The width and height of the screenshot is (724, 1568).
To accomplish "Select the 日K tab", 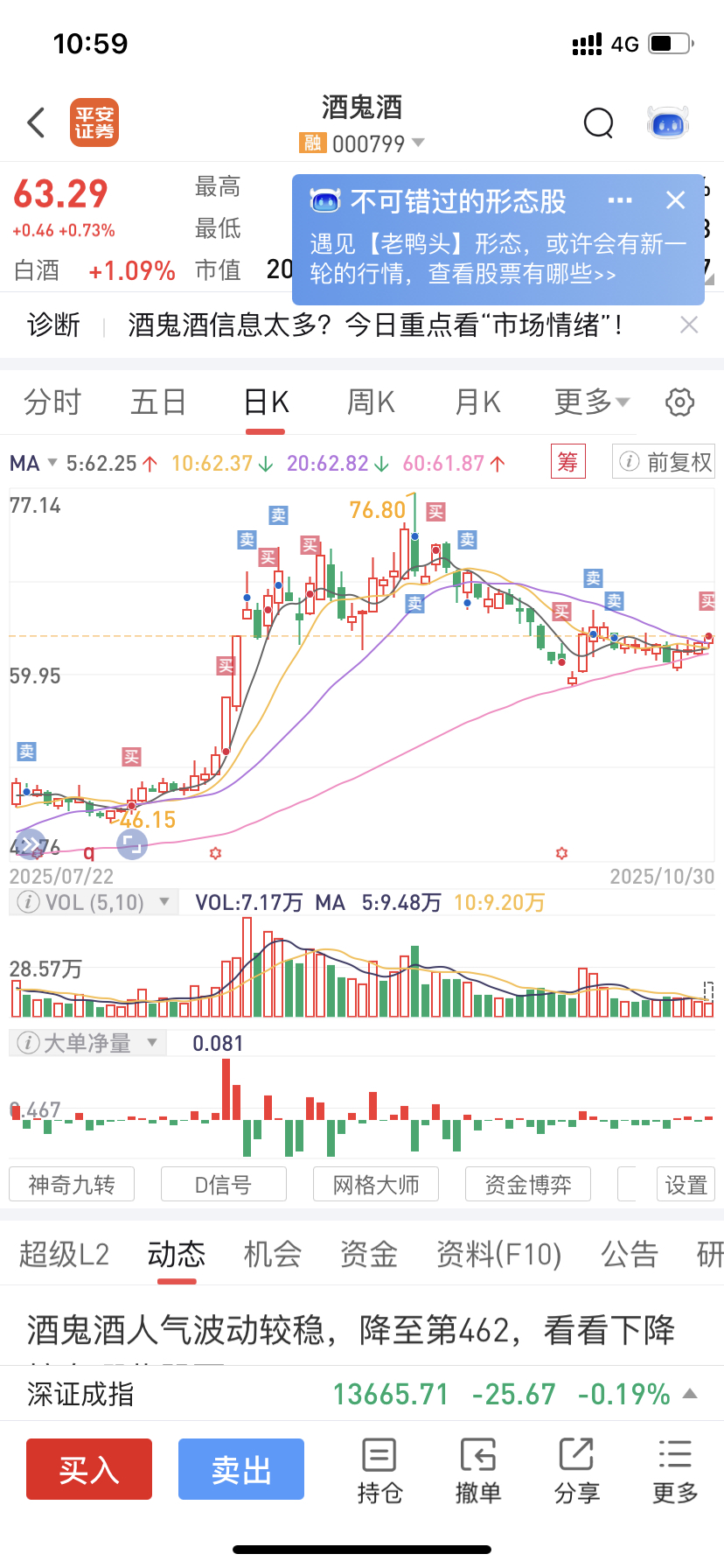I will tap(266, 402).
